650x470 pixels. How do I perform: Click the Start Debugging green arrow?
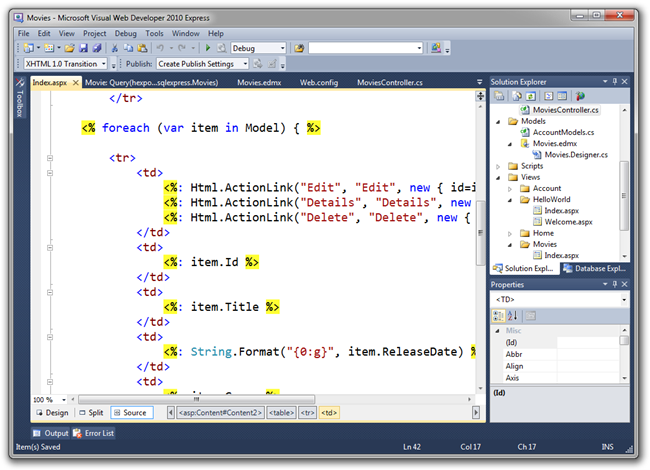tap(207, 48)
